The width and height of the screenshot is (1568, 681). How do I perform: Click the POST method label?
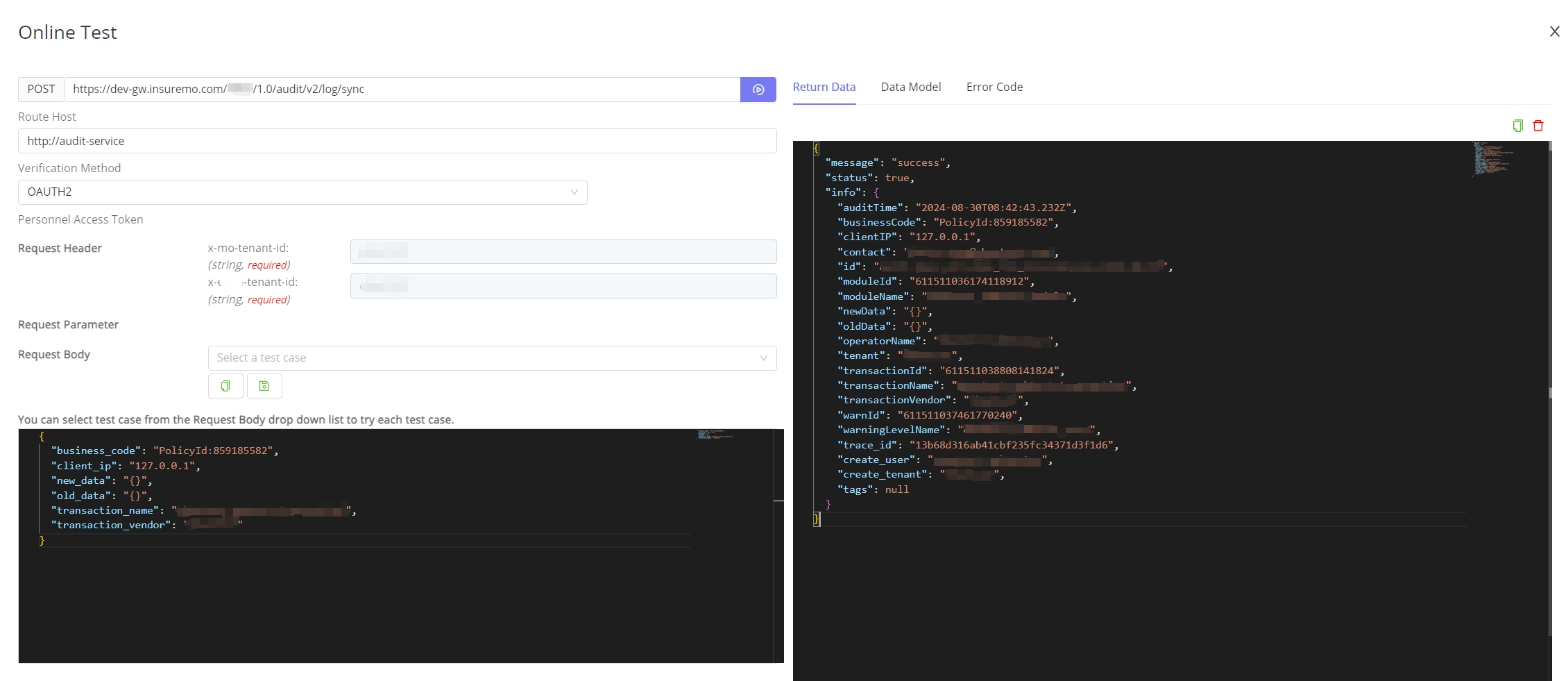pyautogui.click(x=41, y=90)
